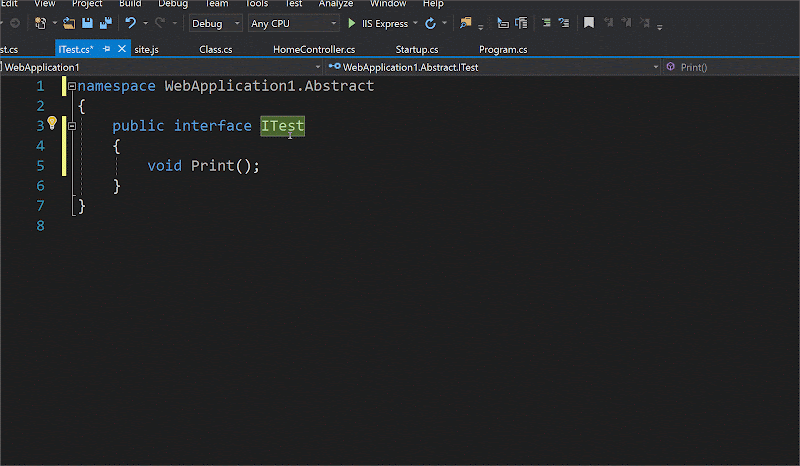Screen dimensions: 800x466
Task: Click the namespace keyword on line 1
Action: pyautogui.click(x=116, y=86)
